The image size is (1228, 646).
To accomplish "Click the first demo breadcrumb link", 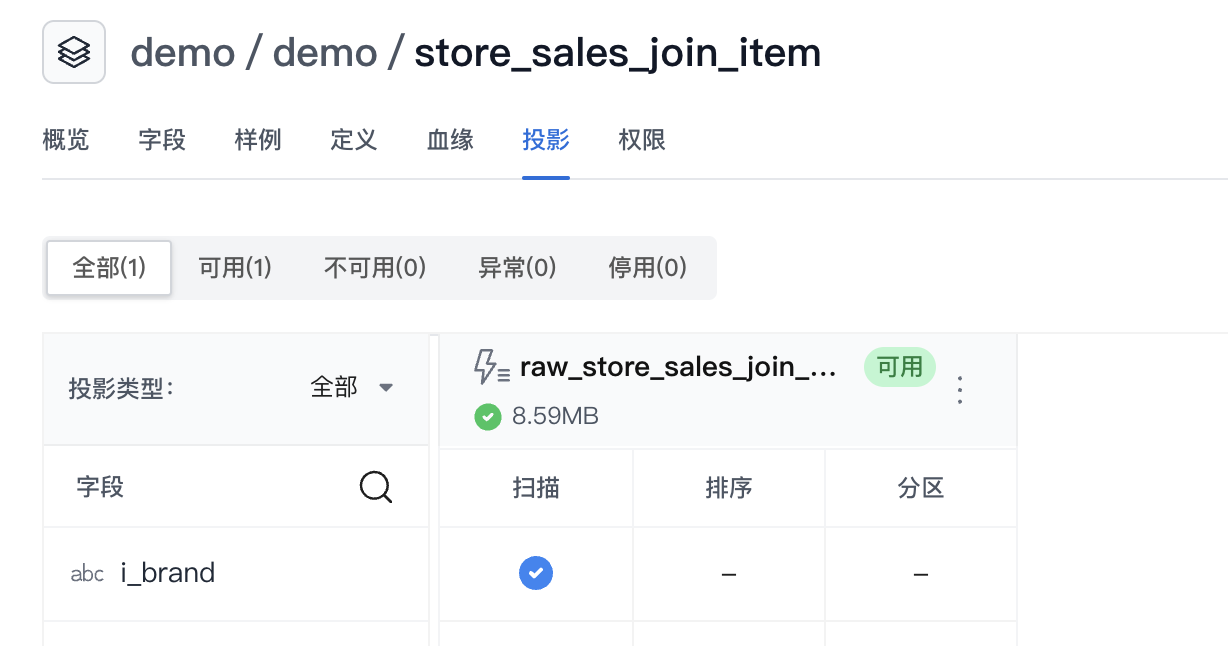I will pos(180,52).
